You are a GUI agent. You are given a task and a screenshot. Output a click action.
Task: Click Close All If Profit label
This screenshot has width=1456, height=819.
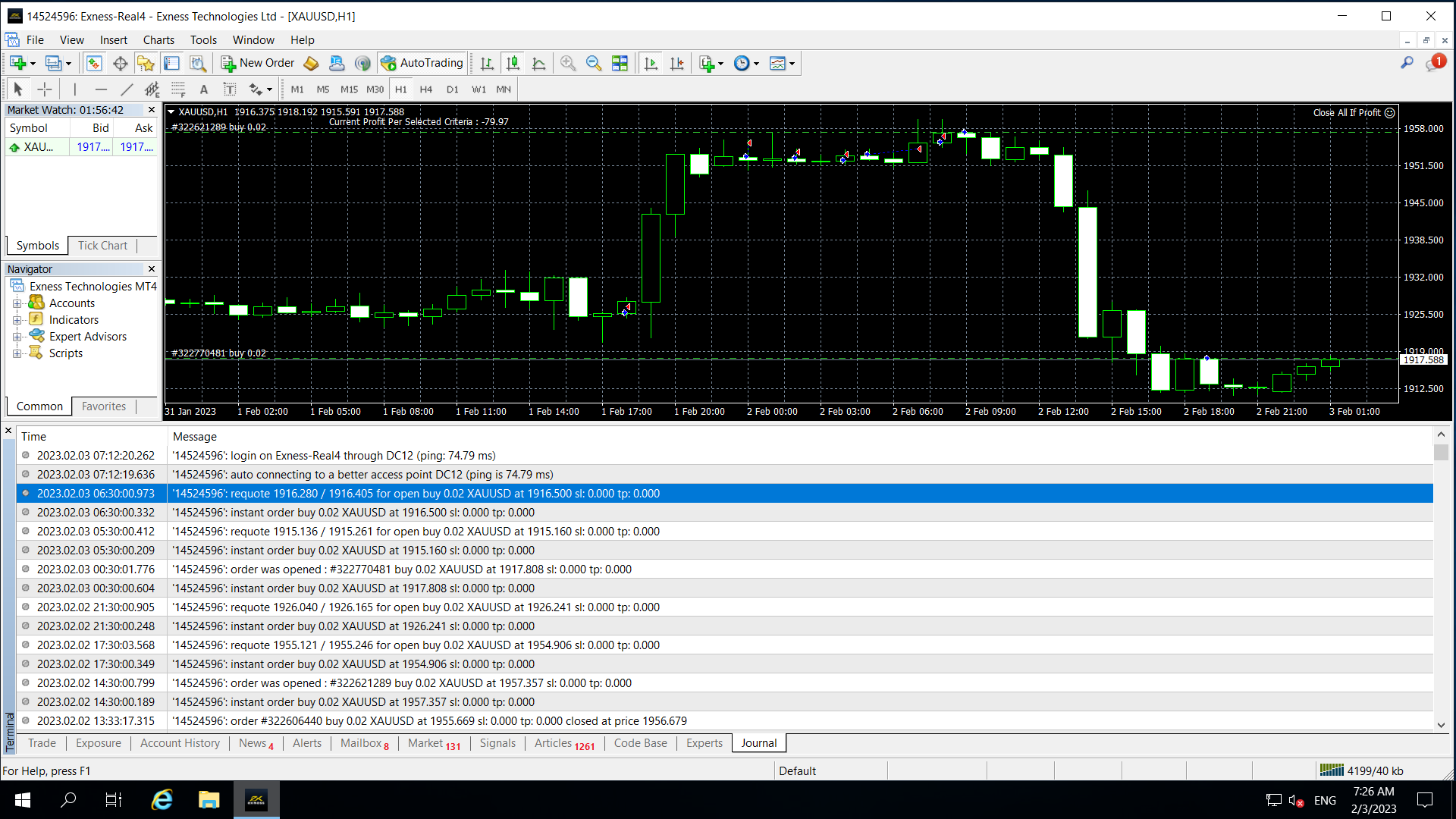coord(1347,112)
